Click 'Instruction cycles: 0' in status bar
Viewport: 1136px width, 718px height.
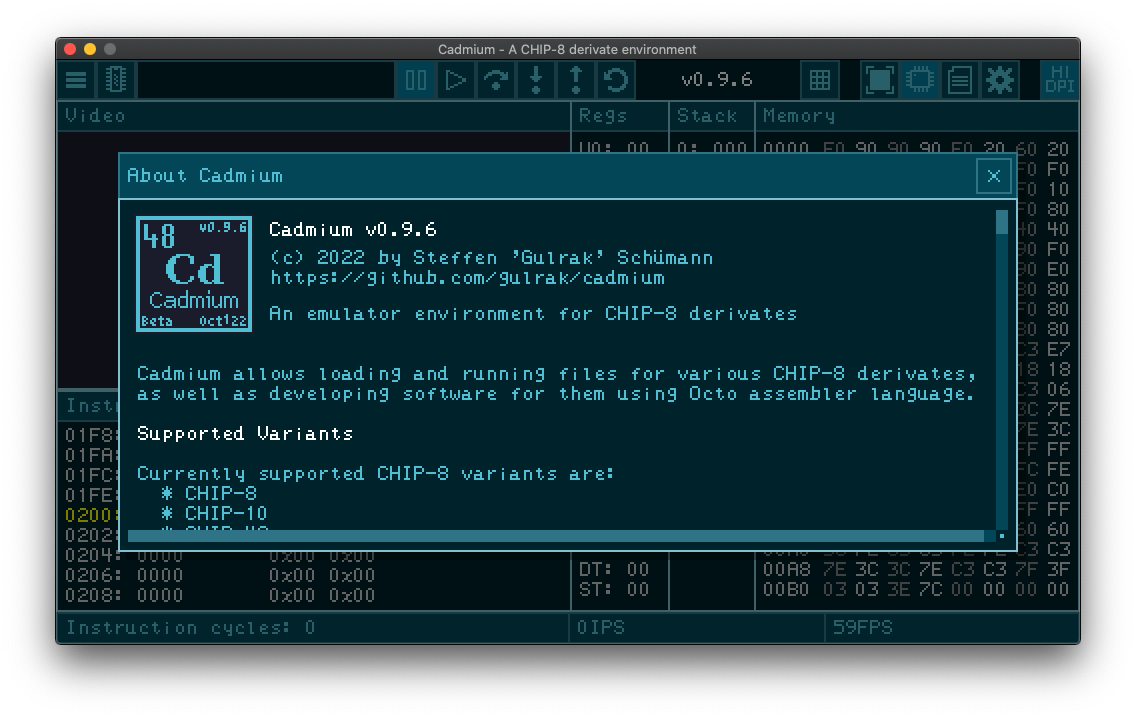[x=191, y=628]
